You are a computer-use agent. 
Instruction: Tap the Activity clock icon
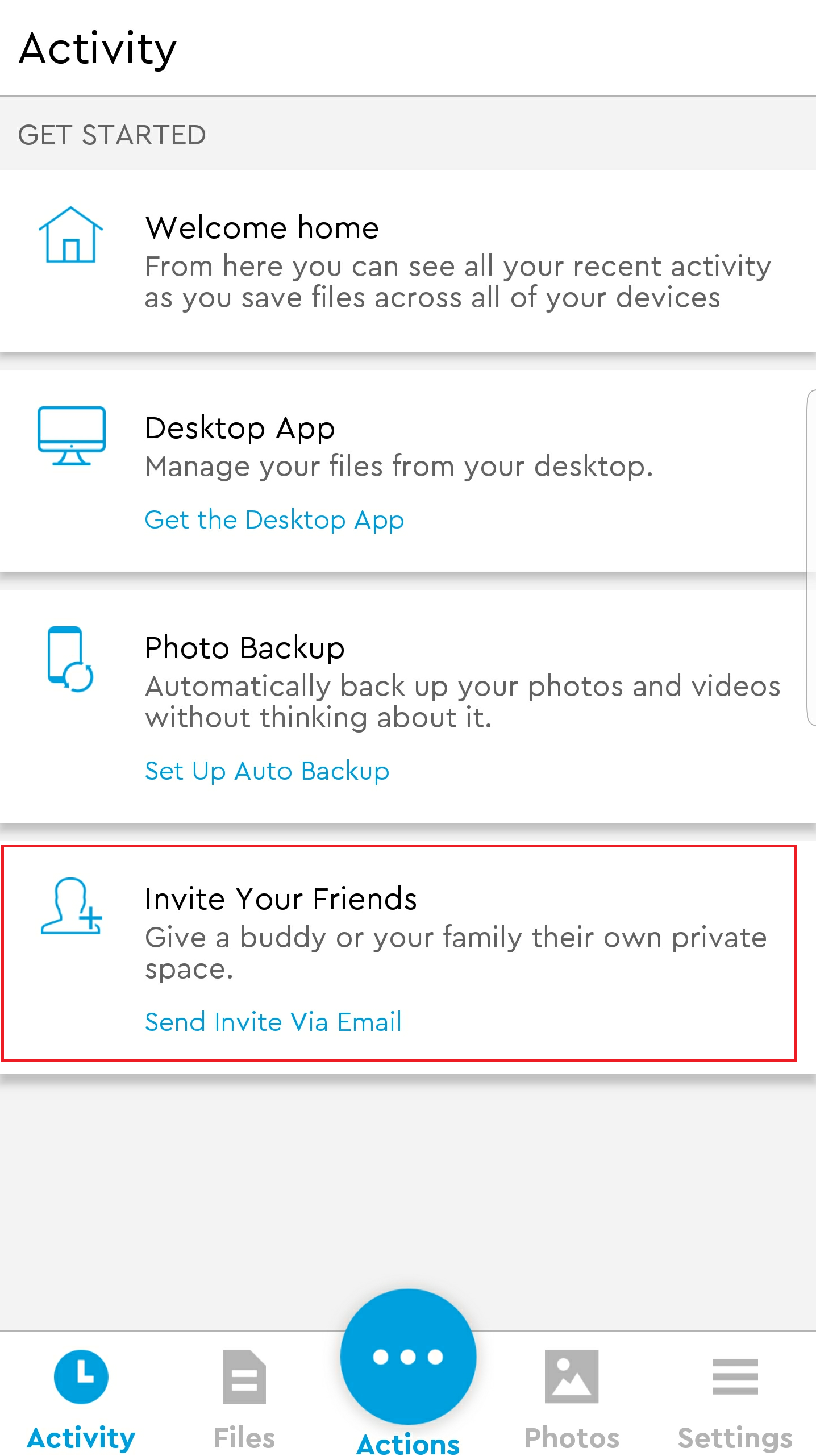[x=81, y=1376]
